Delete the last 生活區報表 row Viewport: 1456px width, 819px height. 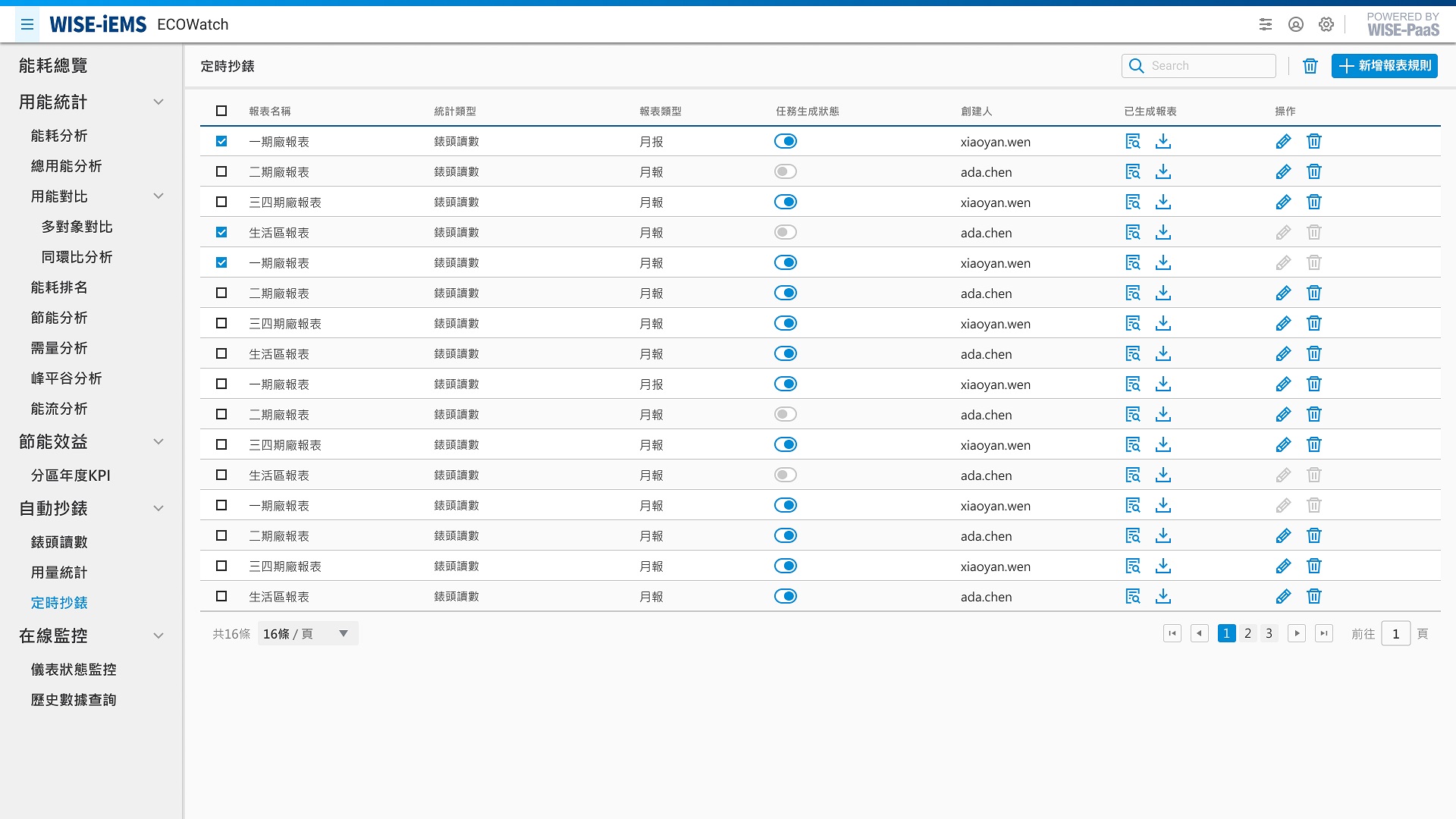tap(1314, 597)
